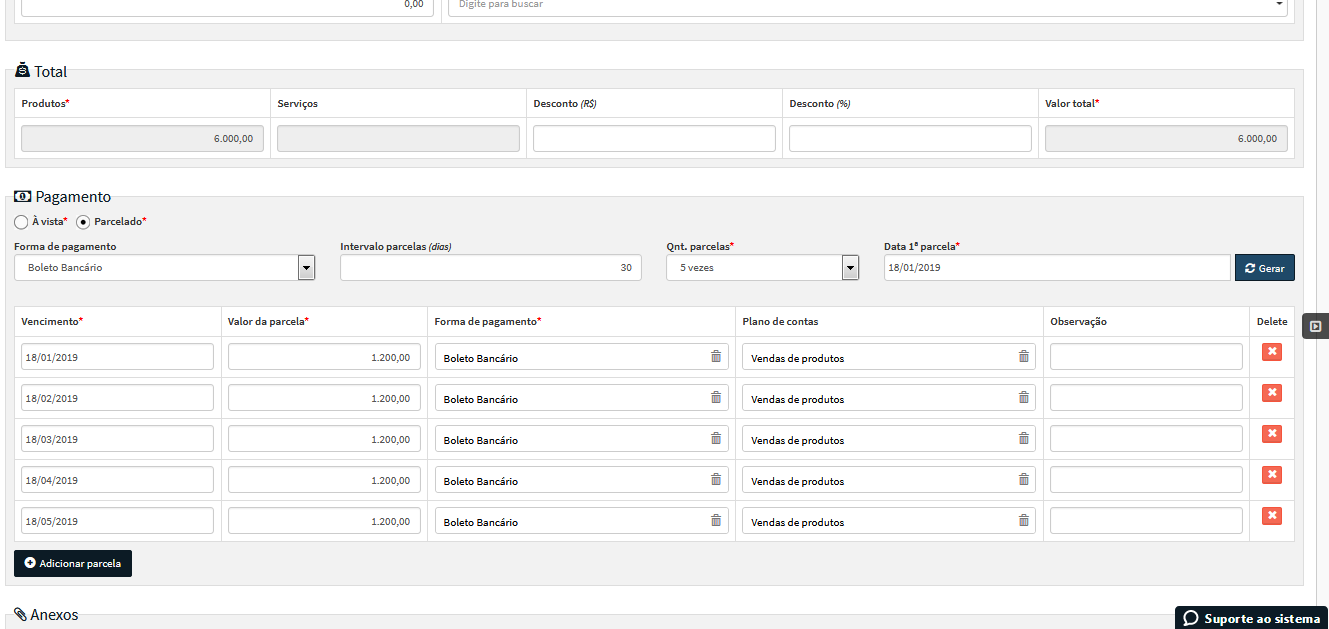Click the Adicionar parcela button

(73, 563)
